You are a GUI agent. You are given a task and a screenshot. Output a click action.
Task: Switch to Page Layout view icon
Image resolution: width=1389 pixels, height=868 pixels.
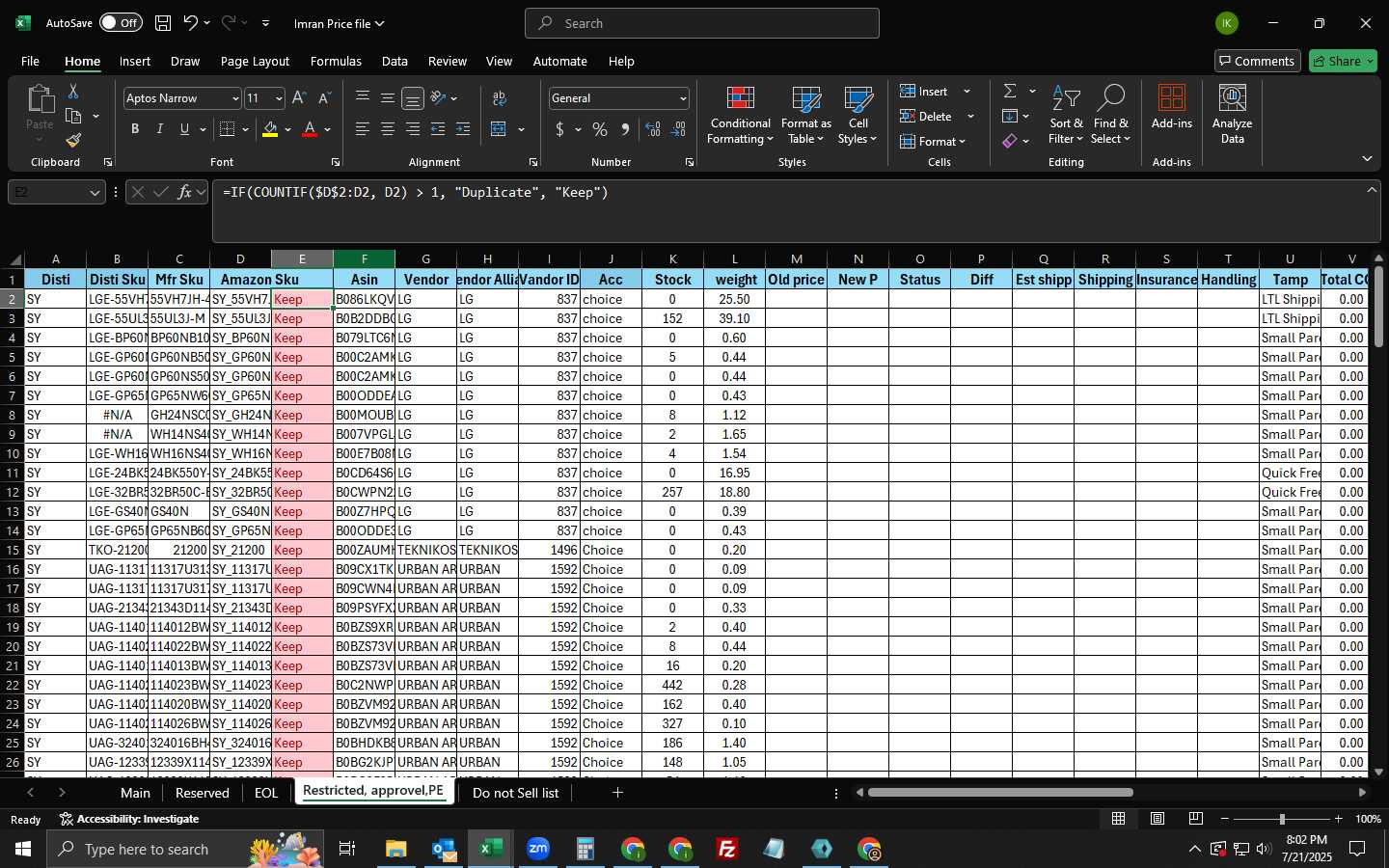click(x=1157, y=819)
